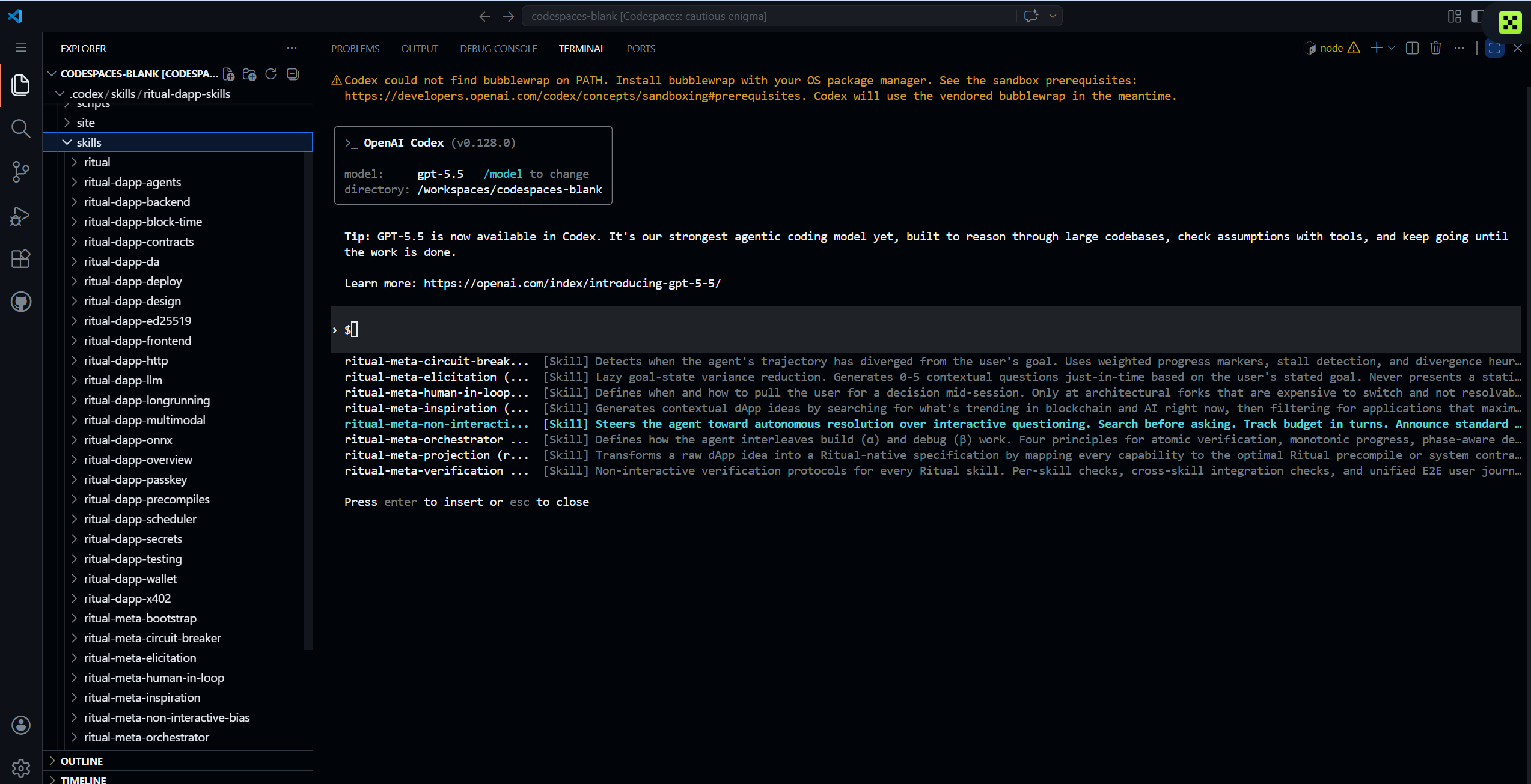Open the Explorer view in activity bar
The height and width of the screenshot is (784, 1531).
tap(21, 85)
